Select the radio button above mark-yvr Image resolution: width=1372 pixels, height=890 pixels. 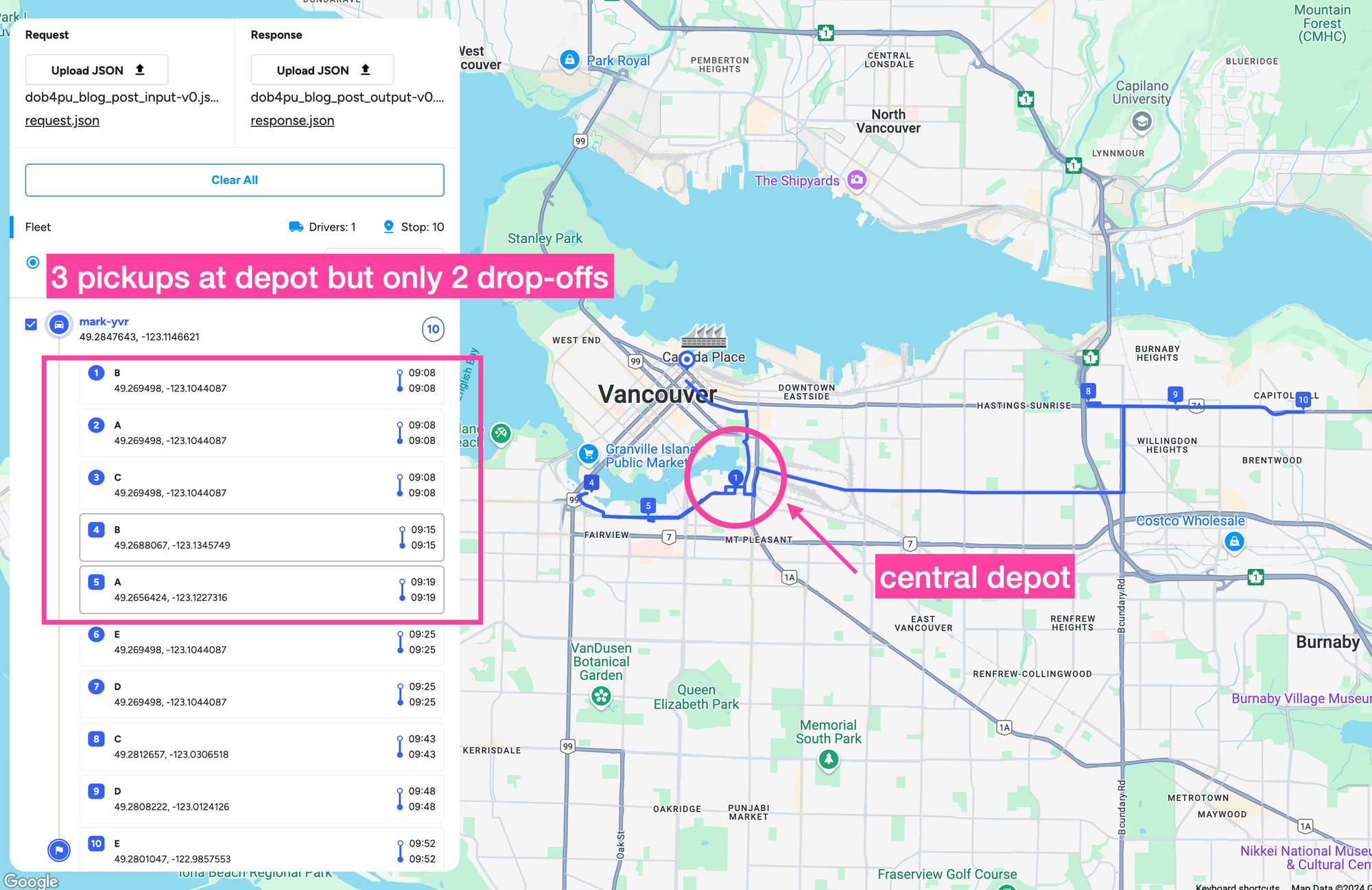(32, 262)
